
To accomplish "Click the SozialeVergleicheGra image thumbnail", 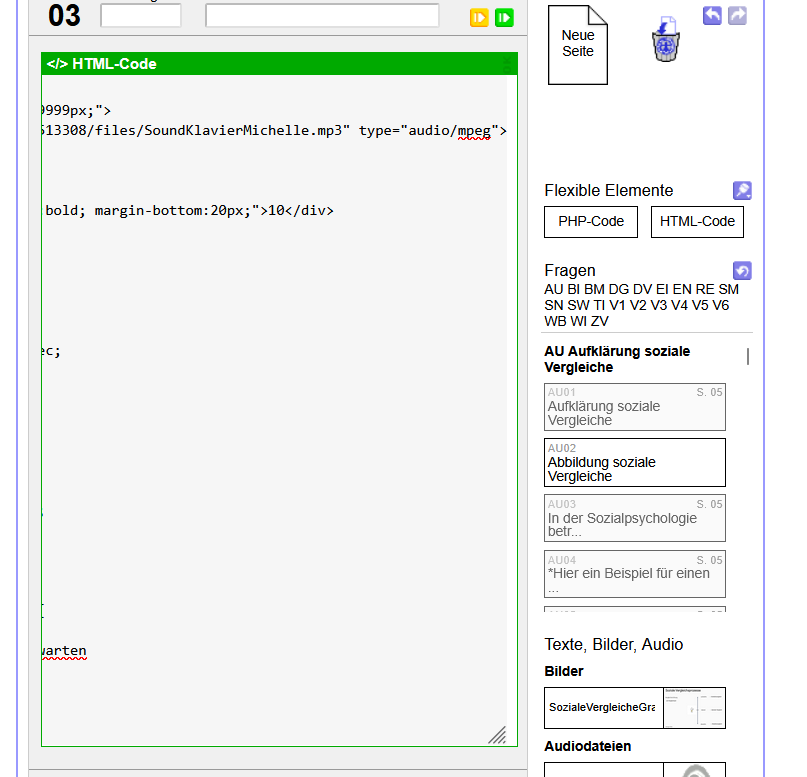I will pos(634,707).
